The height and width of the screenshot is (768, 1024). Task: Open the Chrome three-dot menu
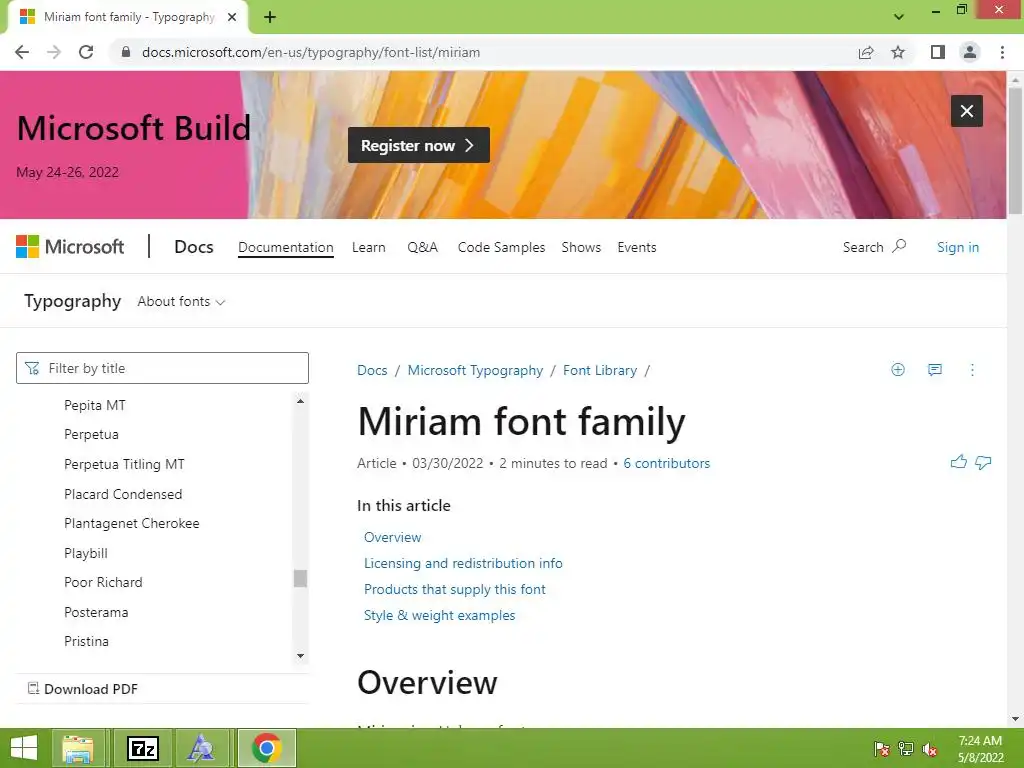[x=1002, y=52]
